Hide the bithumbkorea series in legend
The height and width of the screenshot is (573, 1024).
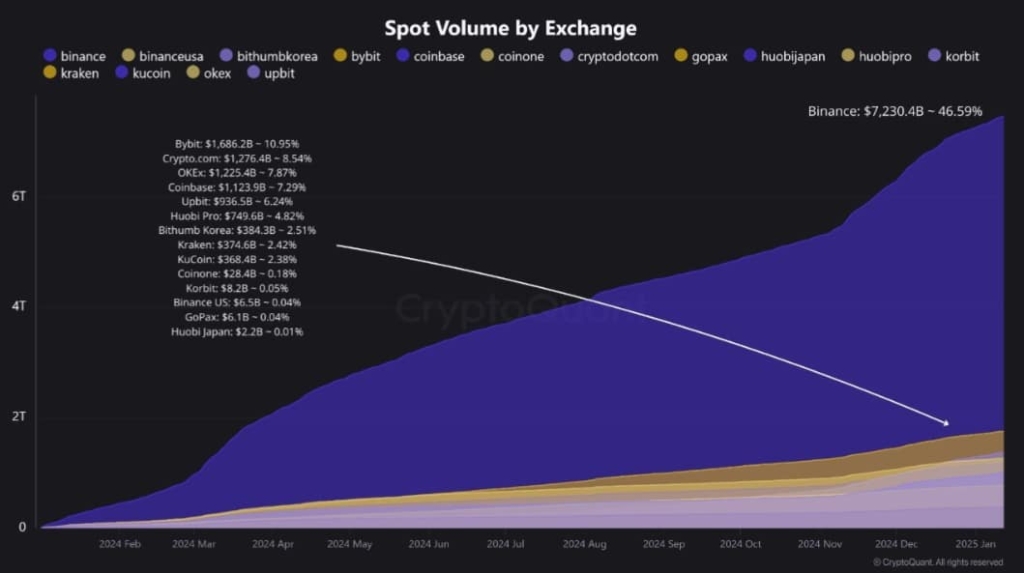click(x=268, y=56)
